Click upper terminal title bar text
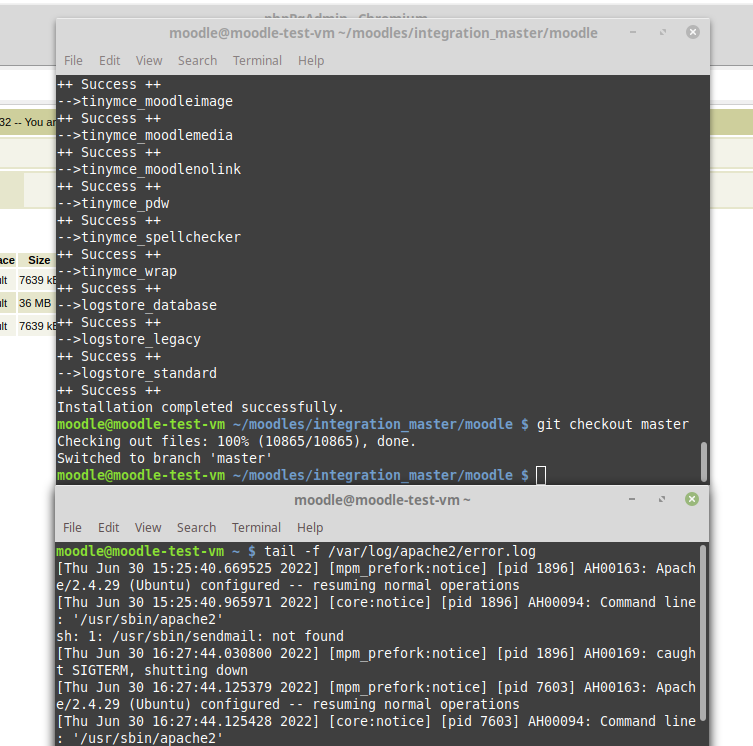The image size is (753, 746). coord(383,33)
